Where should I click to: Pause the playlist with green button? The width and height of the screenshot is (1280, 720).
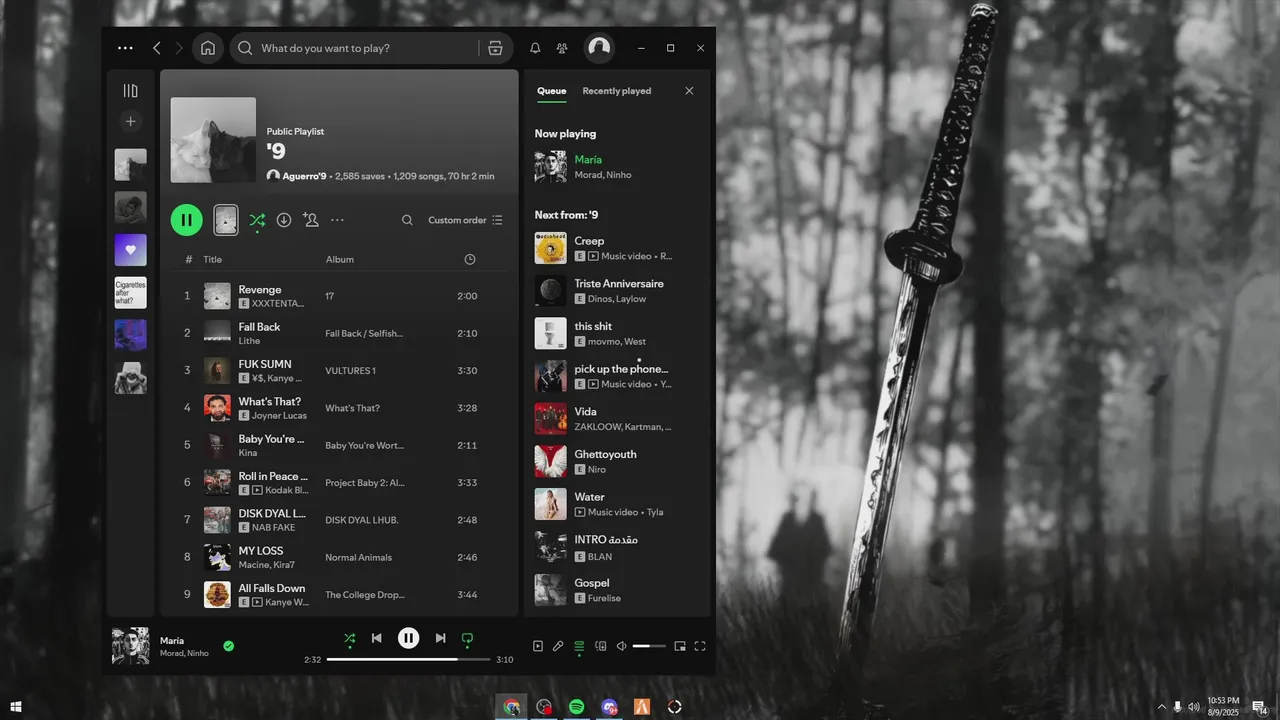(x=187, y=220)
